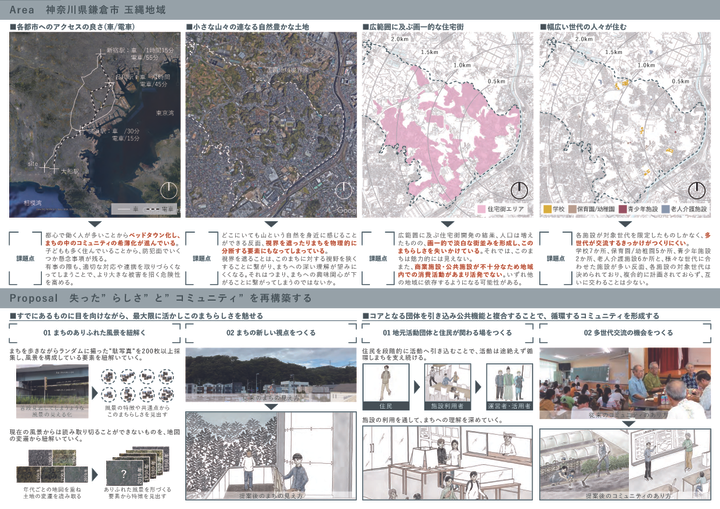Click the Proposal header band text
This screenshot has height=509, width=720.
[160, 298]
